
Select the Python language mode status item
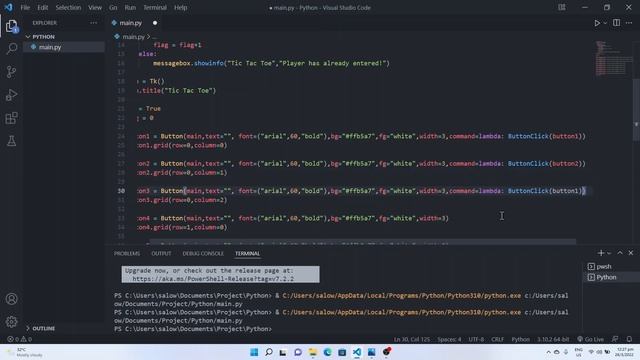[520, 339]
